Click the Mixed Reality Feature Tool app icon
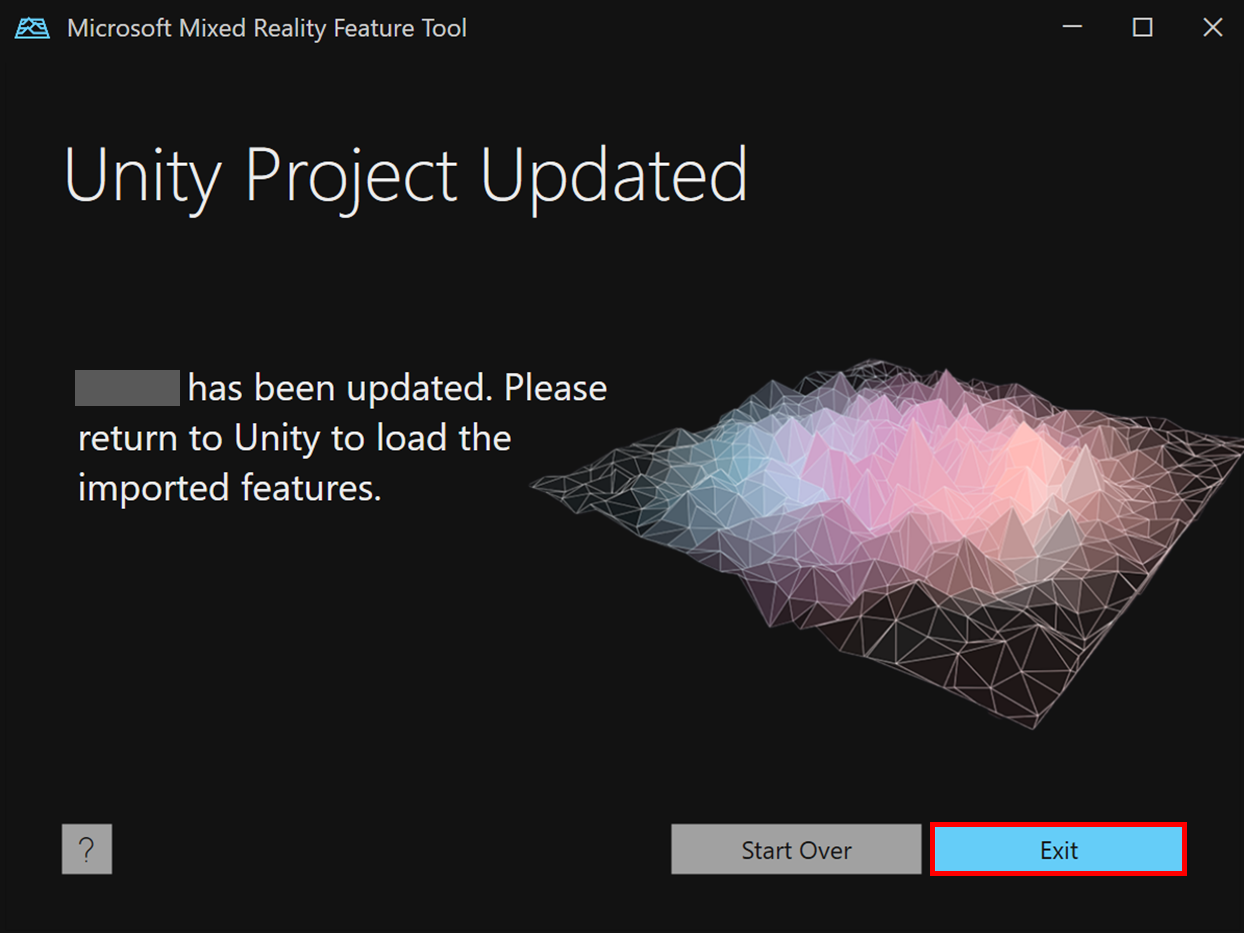The width and height of the screenshot is (1244, 933). [x=33, y=28]
